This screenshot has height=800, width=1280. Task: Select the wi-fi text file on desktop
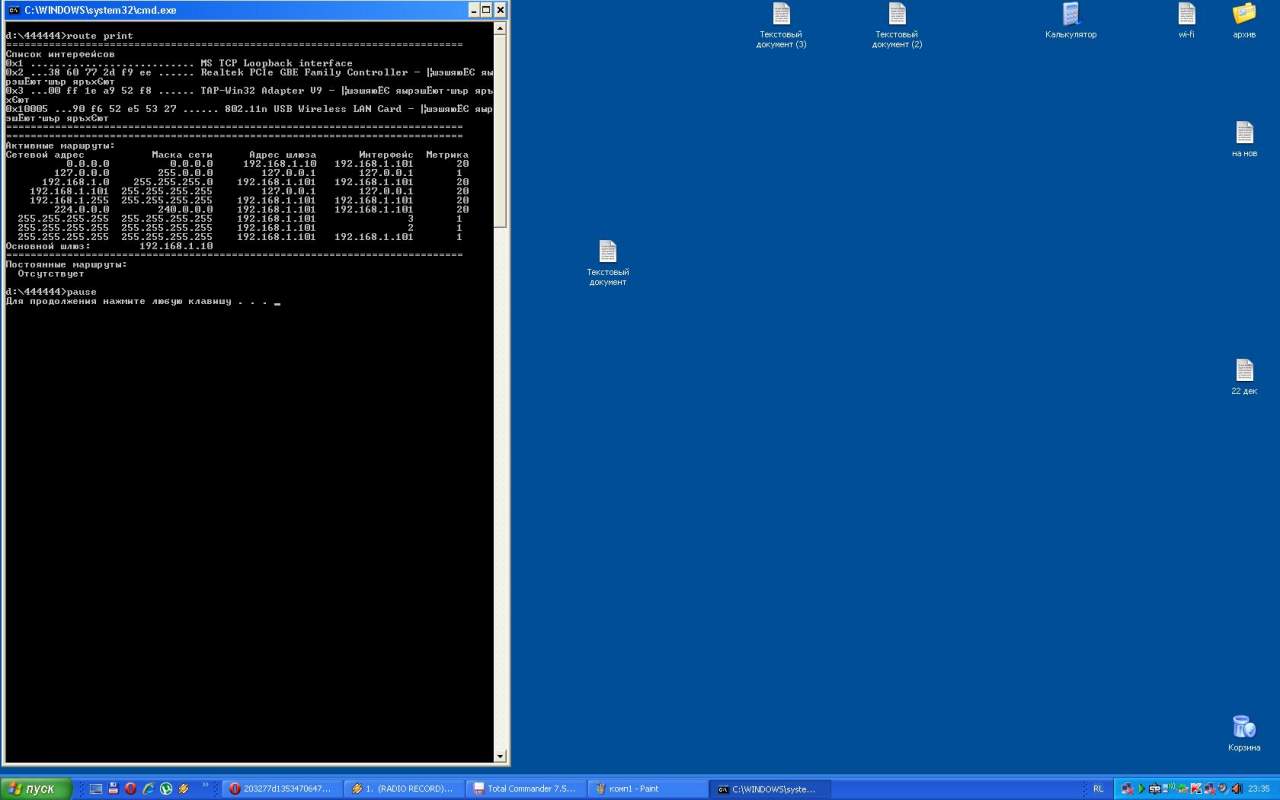pyautogui.click(x=1187, y=20)
